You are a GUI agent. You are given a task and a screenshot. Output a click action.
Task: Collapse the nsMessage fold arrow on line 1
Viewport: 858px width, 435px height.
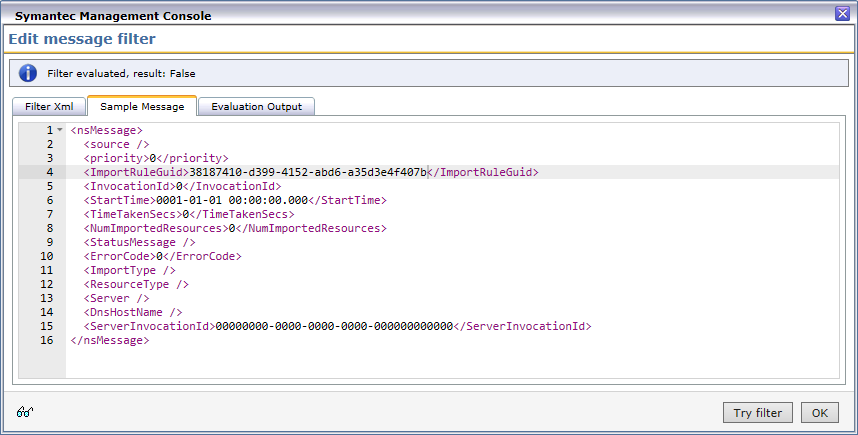(60, 130)
